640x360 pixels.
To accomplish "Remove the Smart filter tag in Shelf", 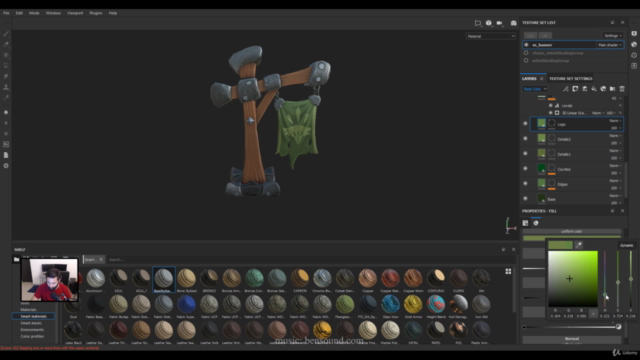I will [101, 260].
